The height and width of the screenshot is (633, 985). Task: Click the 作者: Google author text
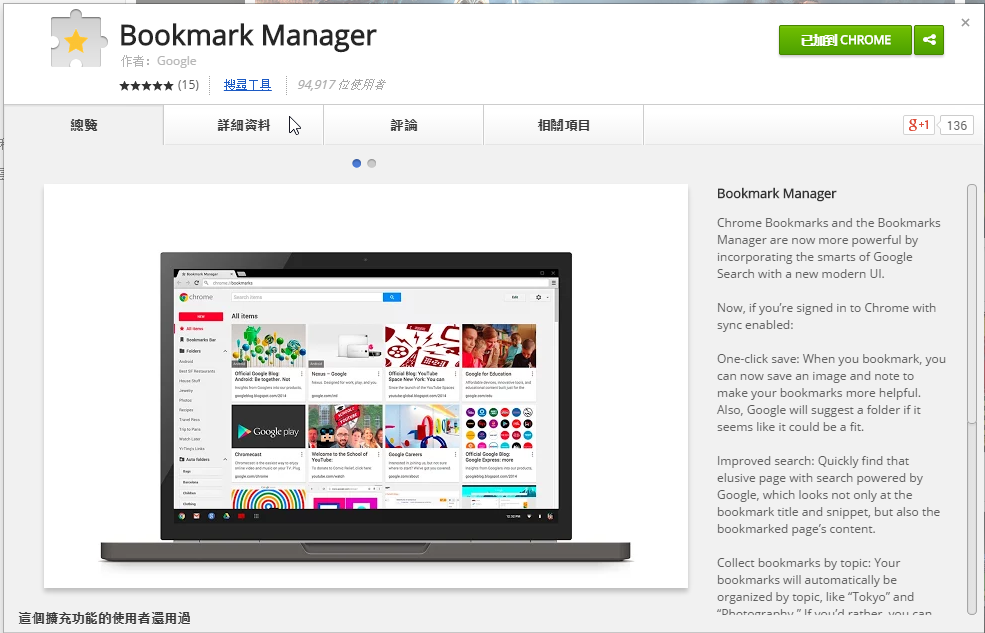(x=158, y=61)
